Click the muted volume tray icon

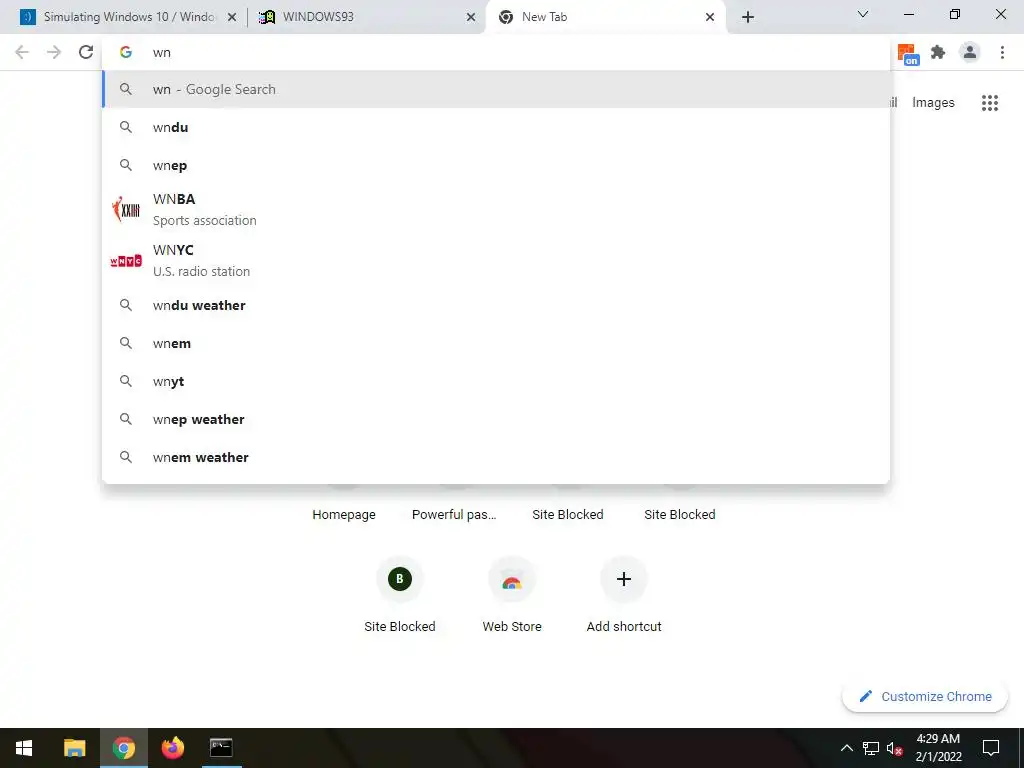coord(894,748)
